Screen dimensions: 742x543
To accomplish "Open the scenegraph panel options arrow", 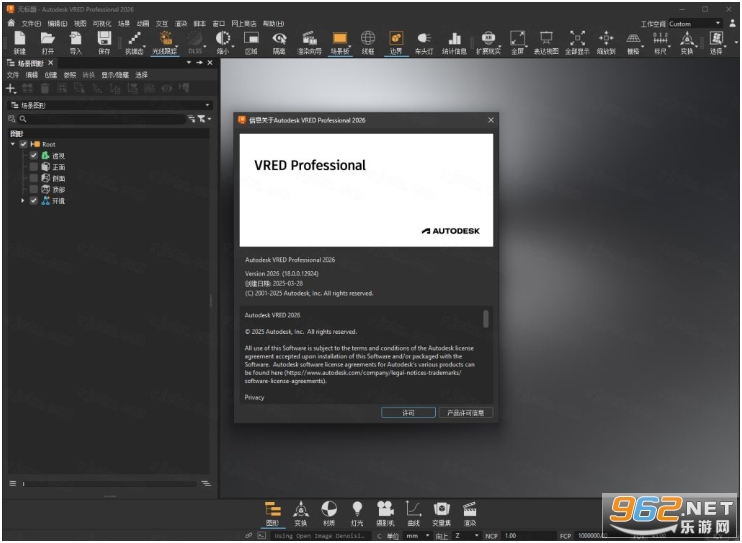I will 189,62.
